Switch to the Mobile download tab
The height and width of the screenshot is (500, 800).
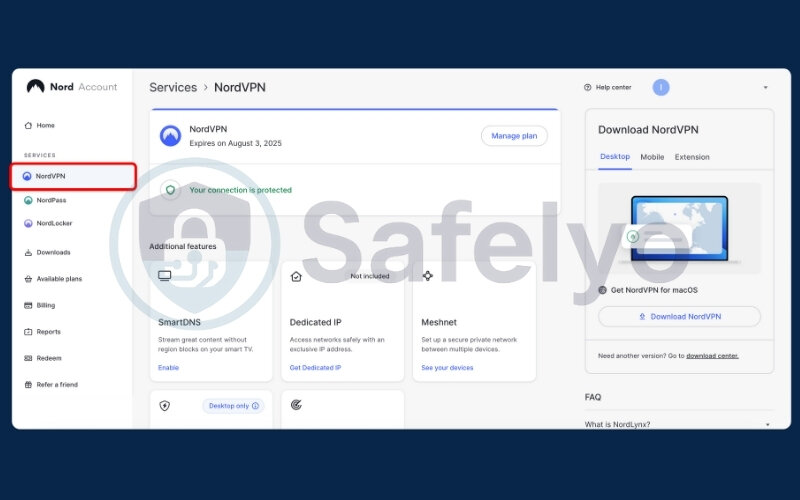(x=652, y=157)
